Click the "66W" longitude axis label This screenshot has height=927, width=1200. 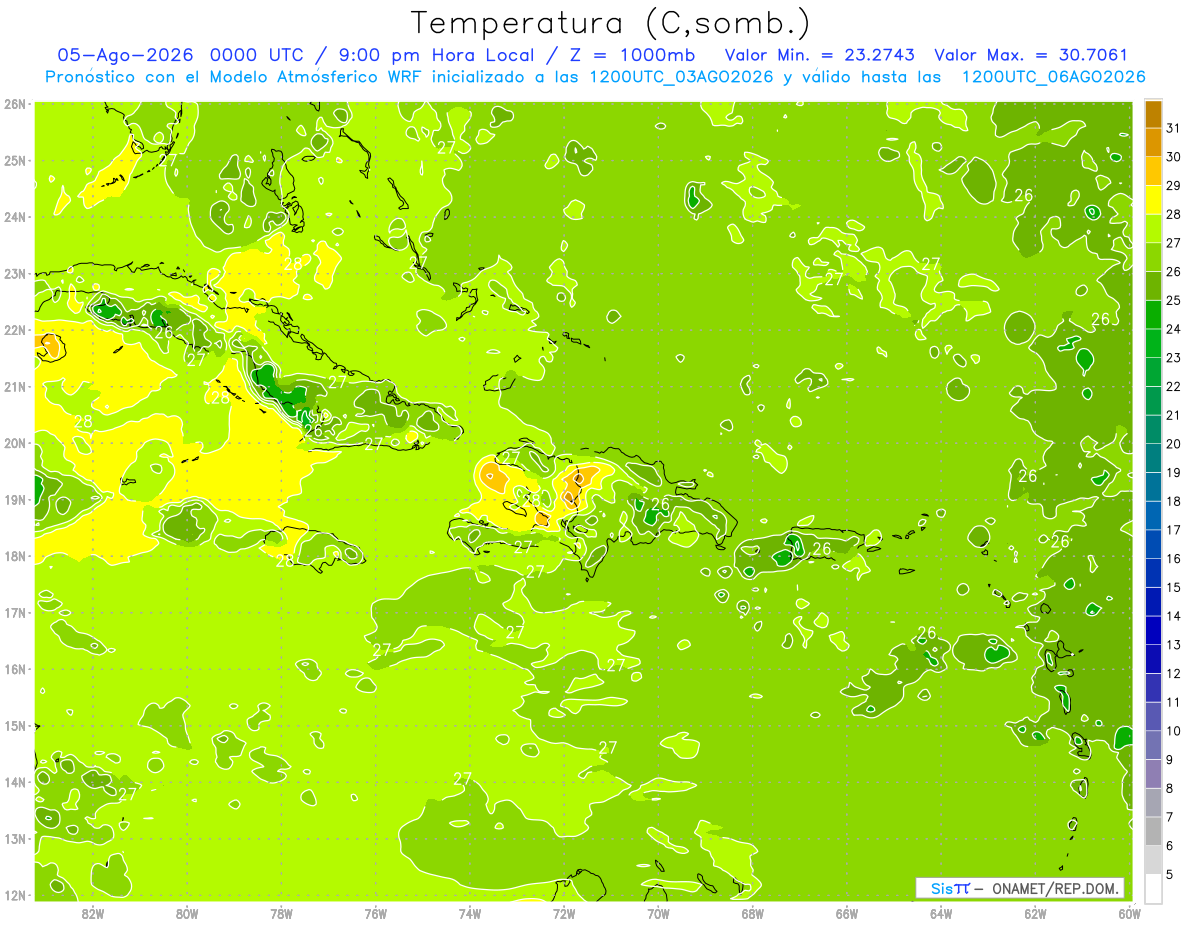point(847,913)
